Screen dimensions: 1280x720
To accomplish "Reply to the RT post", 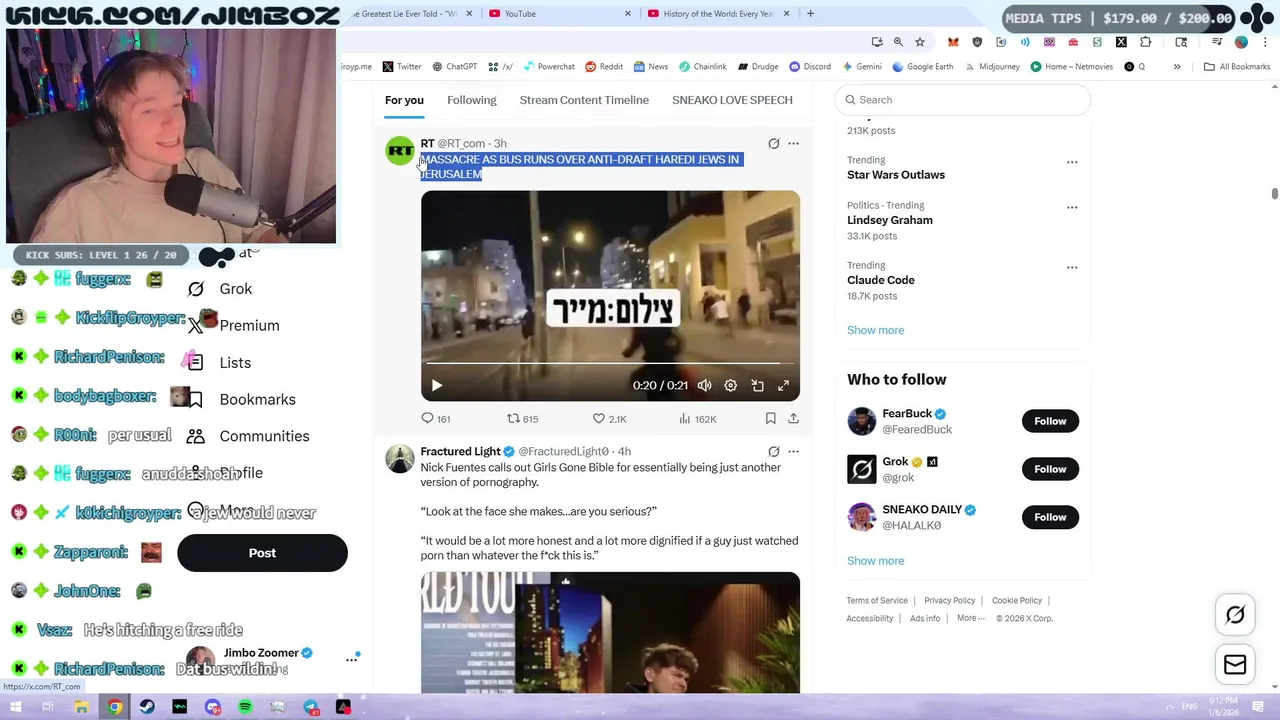I will [x=436, y=419].
